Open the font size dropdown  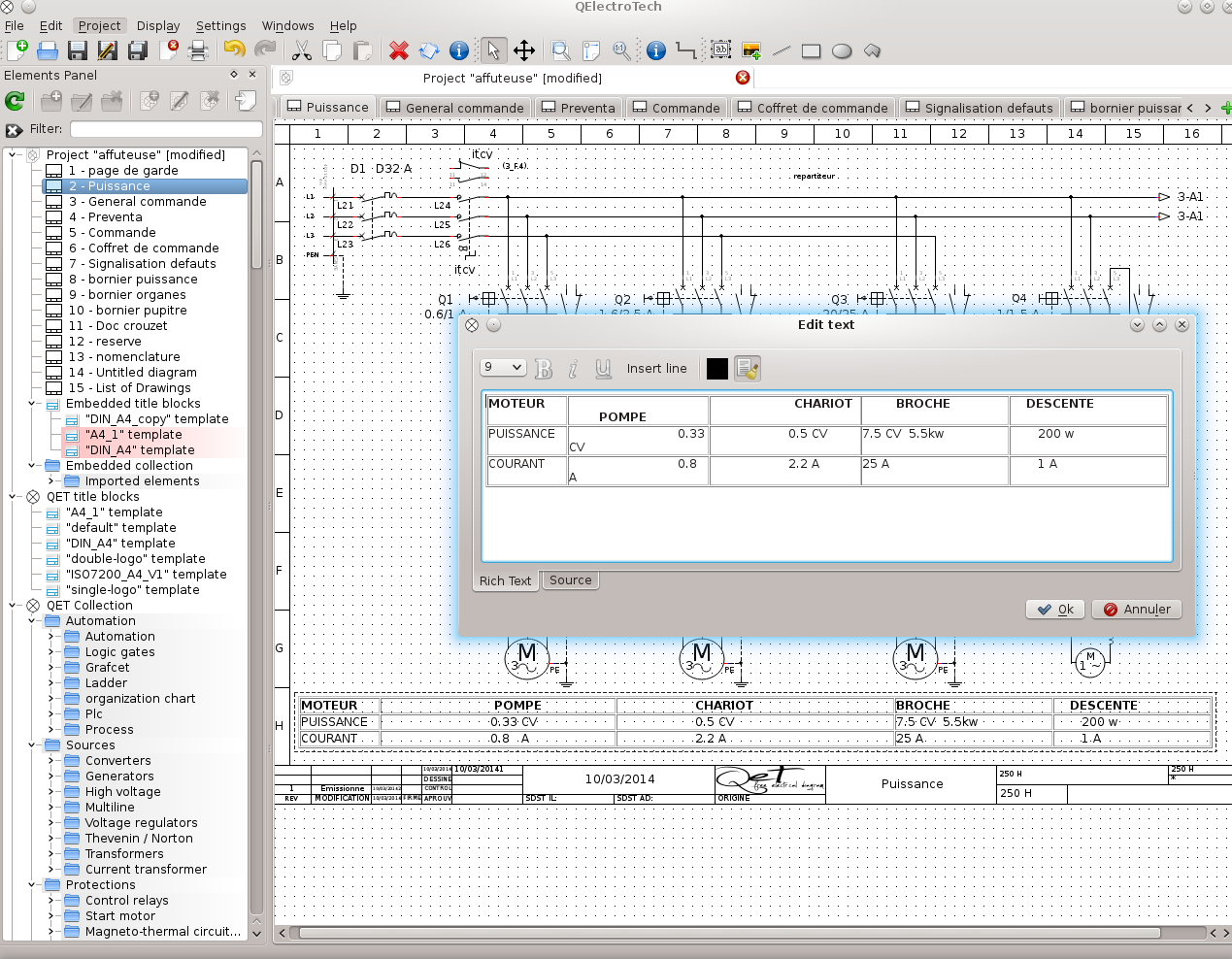click(x=503, y=368)
